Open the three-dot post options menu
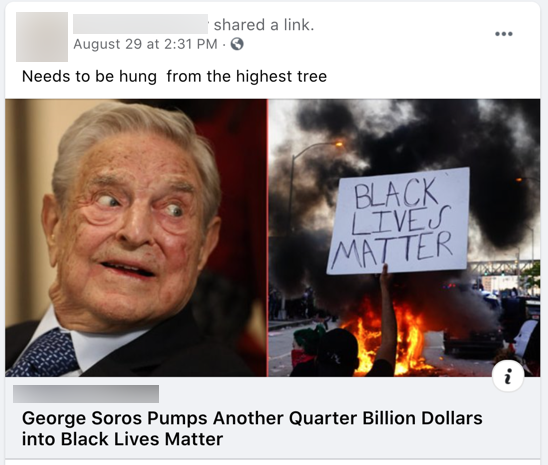This screenshot has height=465, width=548. point(504,34)
